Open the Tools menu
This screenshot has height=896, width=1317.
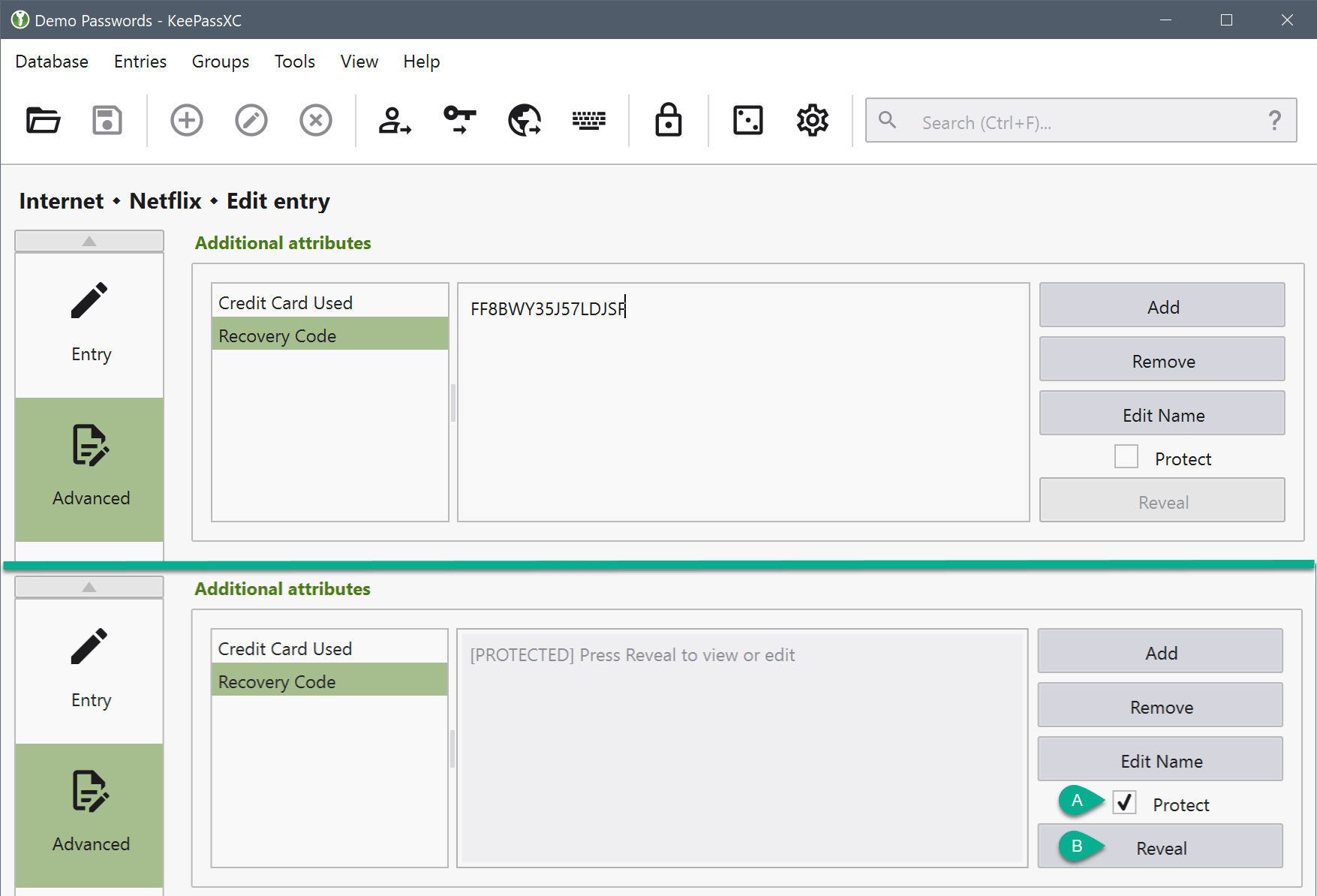pyautogui.click(x=294, y=62)
